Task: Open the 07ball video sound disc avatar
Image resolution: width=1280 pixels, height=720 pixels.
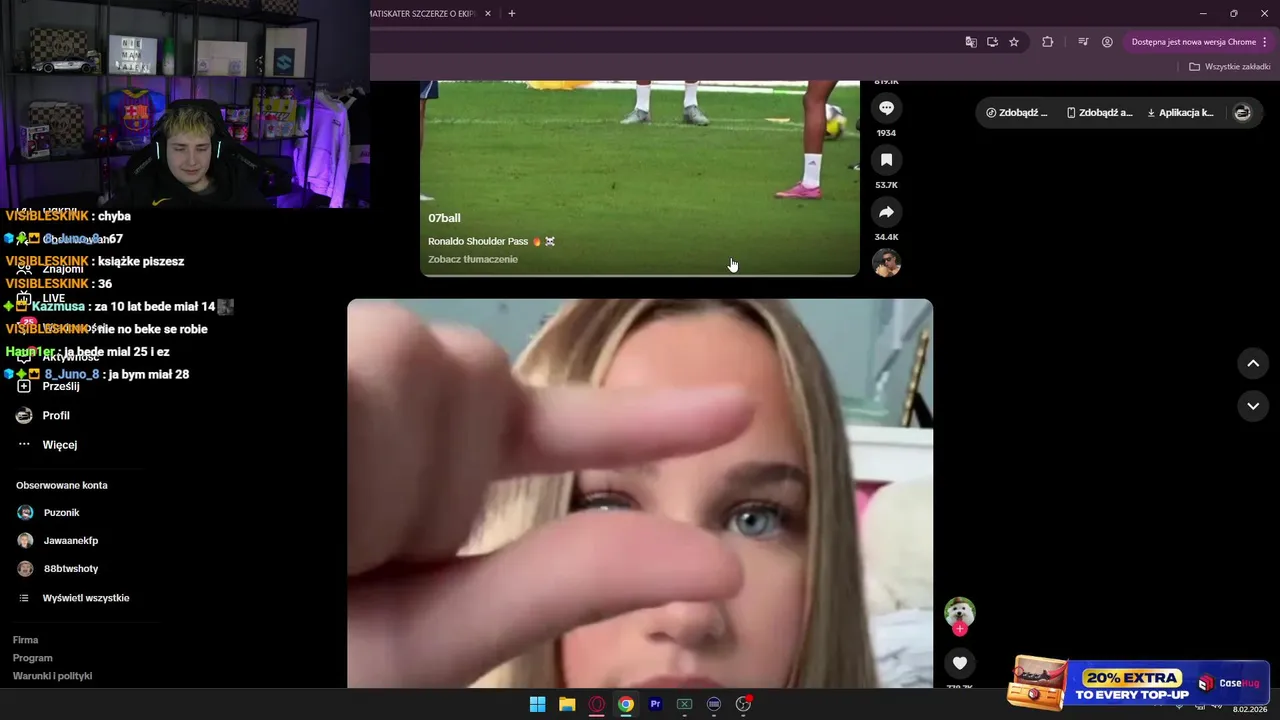Action: (886, 263)
